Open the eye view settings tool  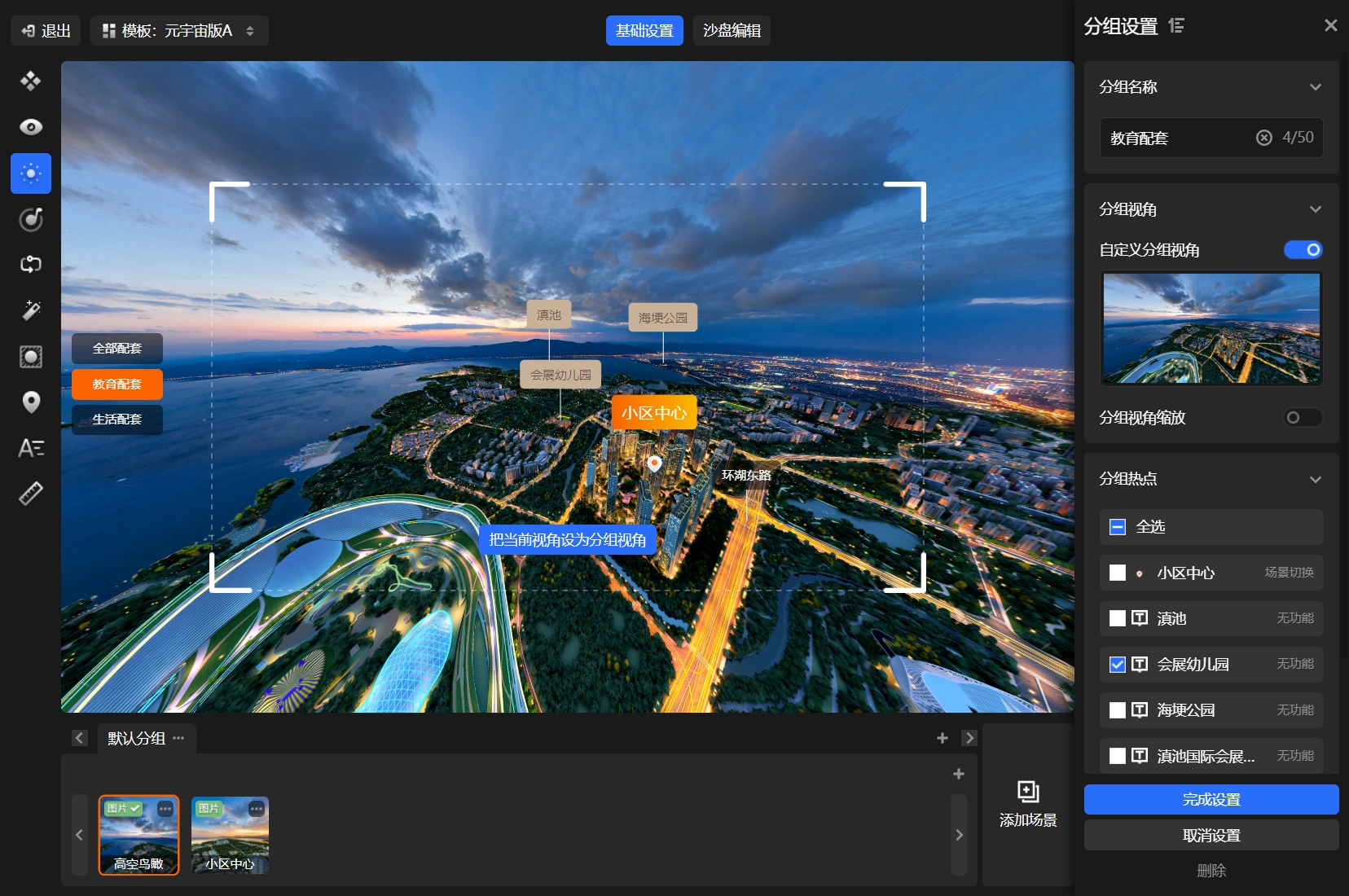pyautogui.click(x=31, y=127)
